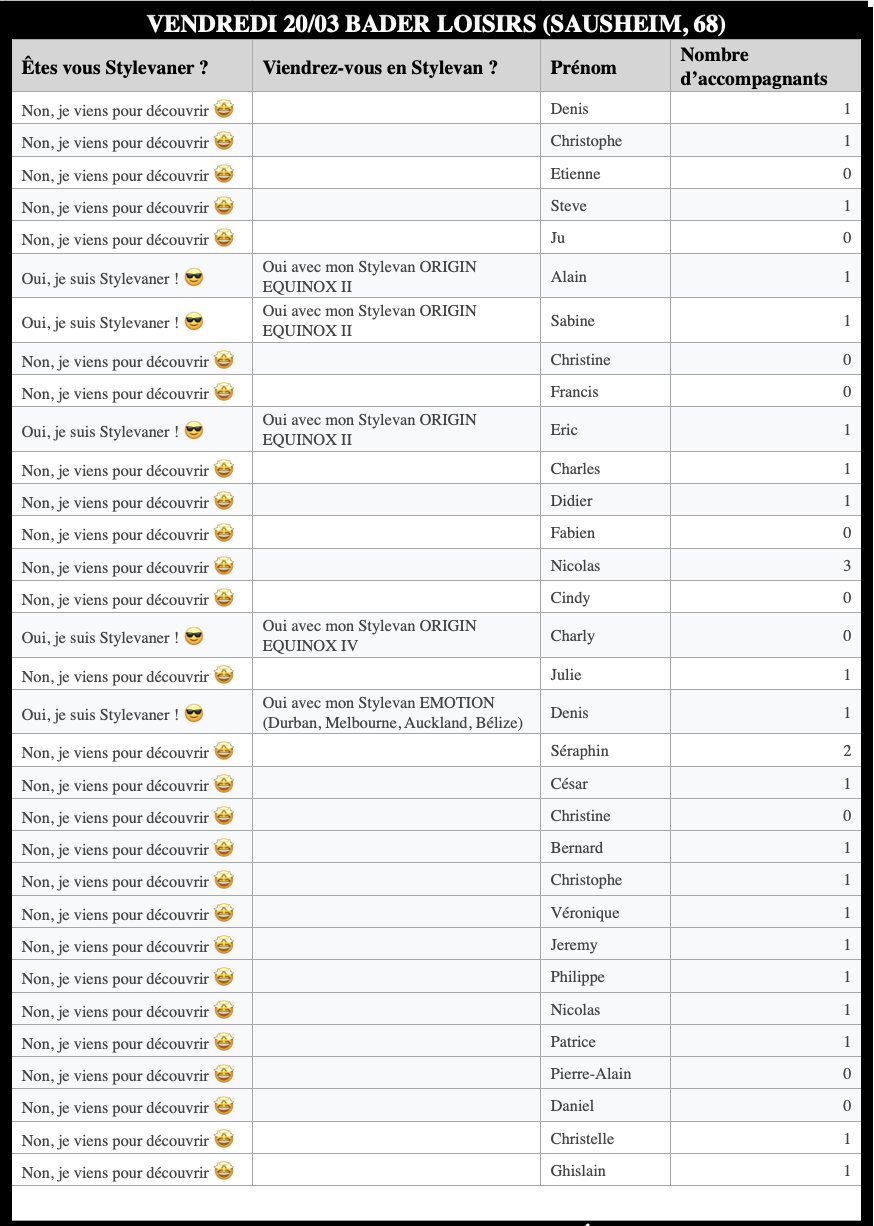Click the star-eyes emoji in Julie's row
Screen dimensions: 874x1226
(224, 676)
